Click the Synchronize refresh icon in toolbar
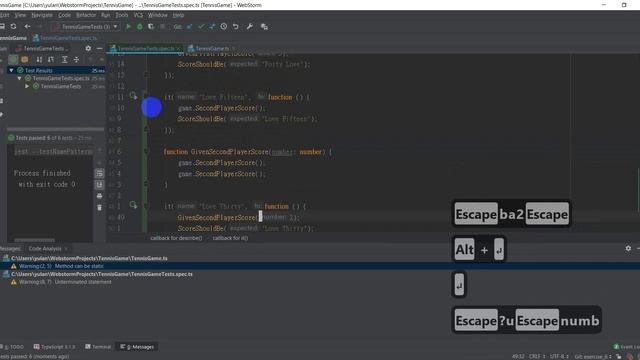This screenshot has width=640, height=360. 13,27
